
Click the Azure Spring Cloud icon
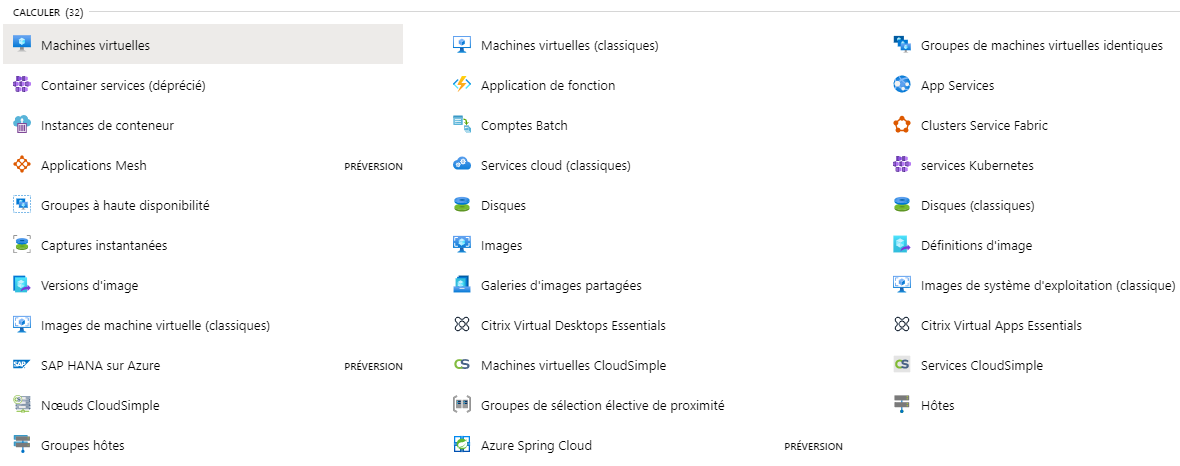point(461,445)
